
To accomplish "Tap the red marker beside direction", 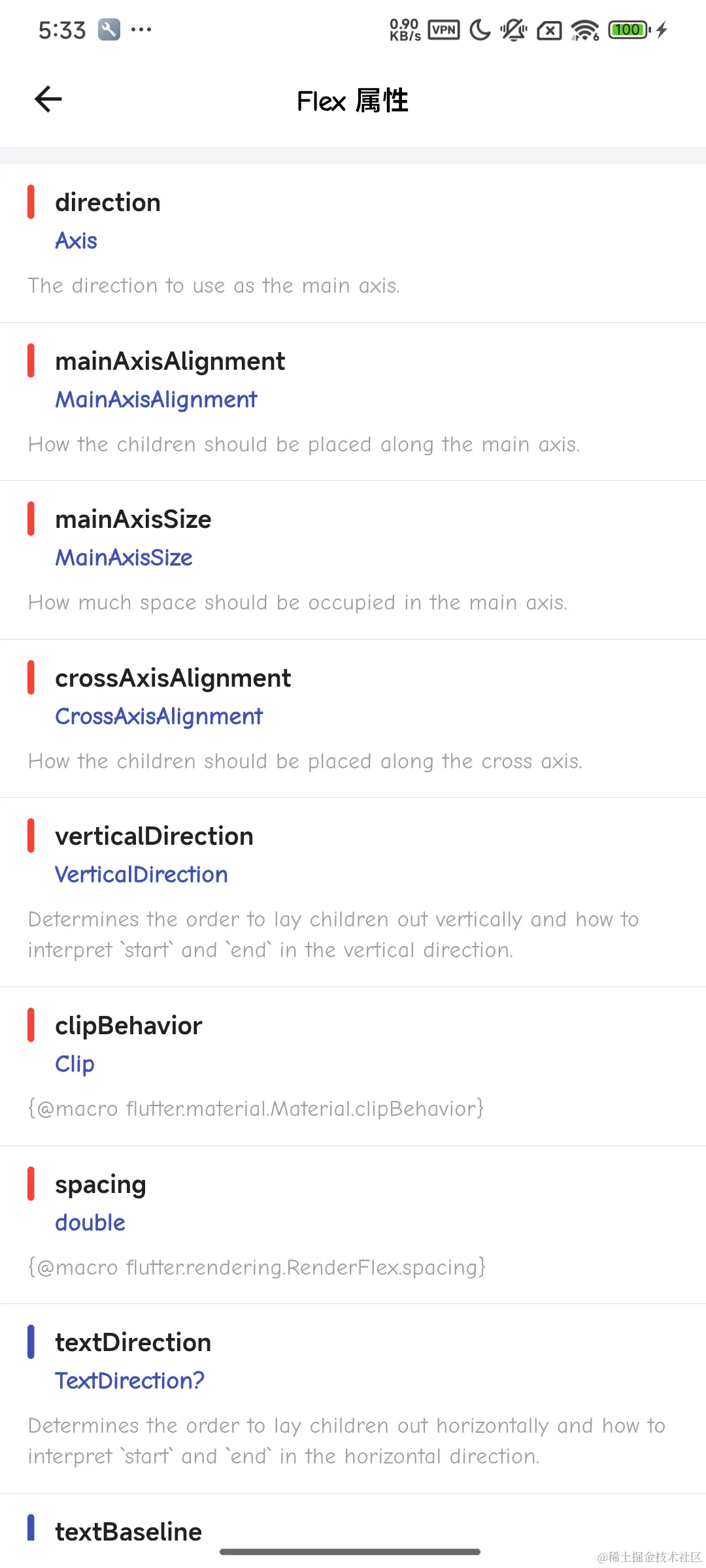I will click(x=31, y=202).
